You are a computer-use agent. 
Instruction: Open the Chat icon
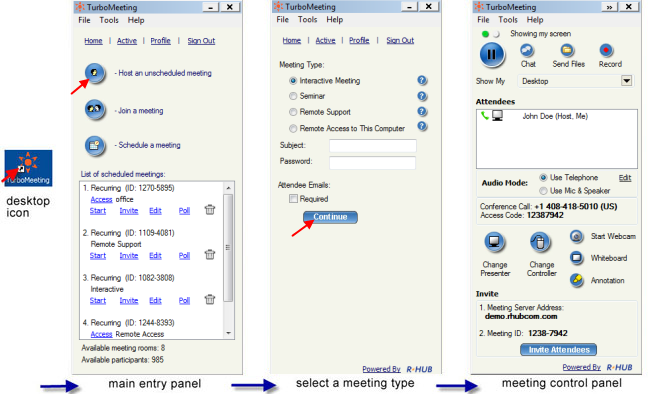tap(527, 51)
